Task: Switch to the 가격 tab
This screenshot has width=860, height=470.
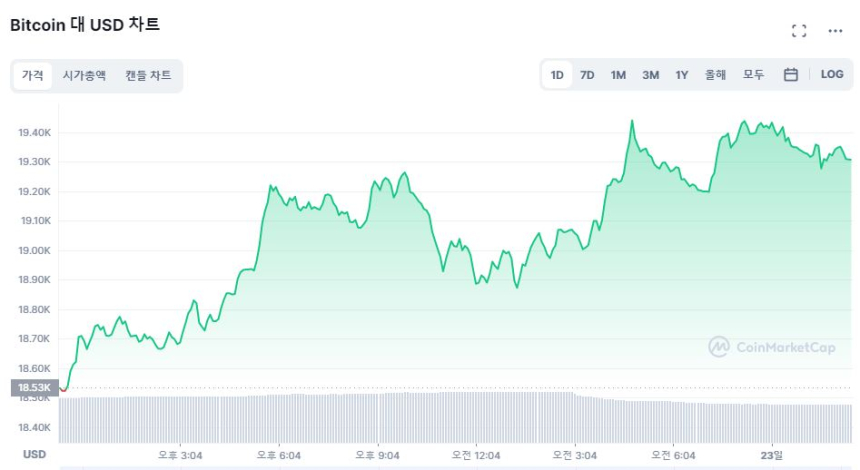Action: click(33, 75)
